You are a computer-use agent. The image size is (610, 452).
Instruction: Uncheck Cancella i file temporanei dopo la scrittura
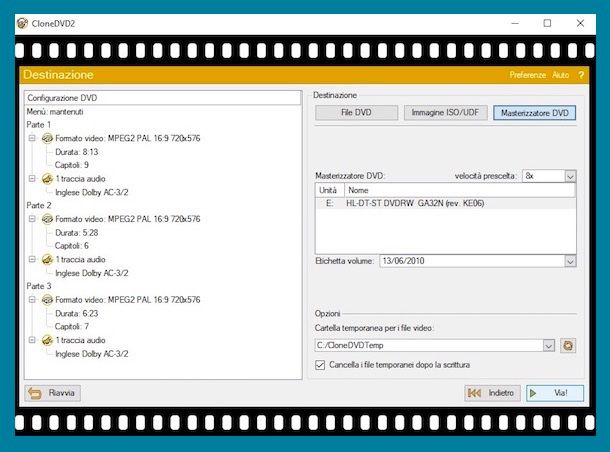[320, 365]
